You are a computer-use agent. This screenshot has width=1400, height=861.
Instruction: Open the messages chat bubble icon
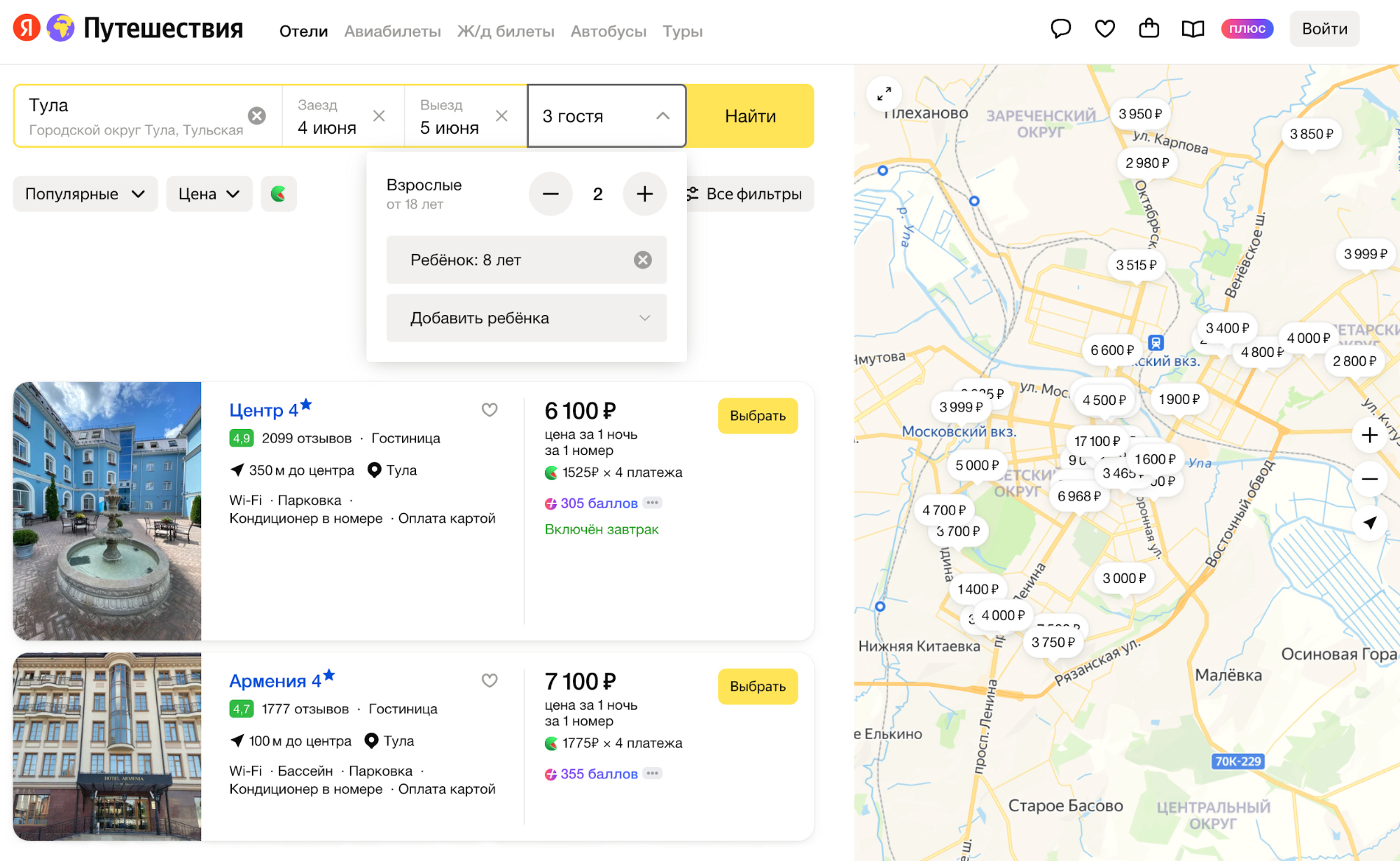pyautogui.click(x=1061, y=29)
